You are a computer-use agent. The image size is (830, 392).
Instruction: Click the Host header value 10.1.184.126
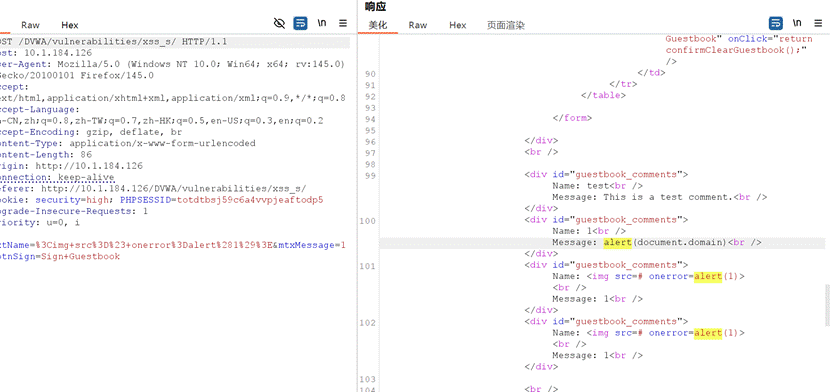tap(58, 53)
